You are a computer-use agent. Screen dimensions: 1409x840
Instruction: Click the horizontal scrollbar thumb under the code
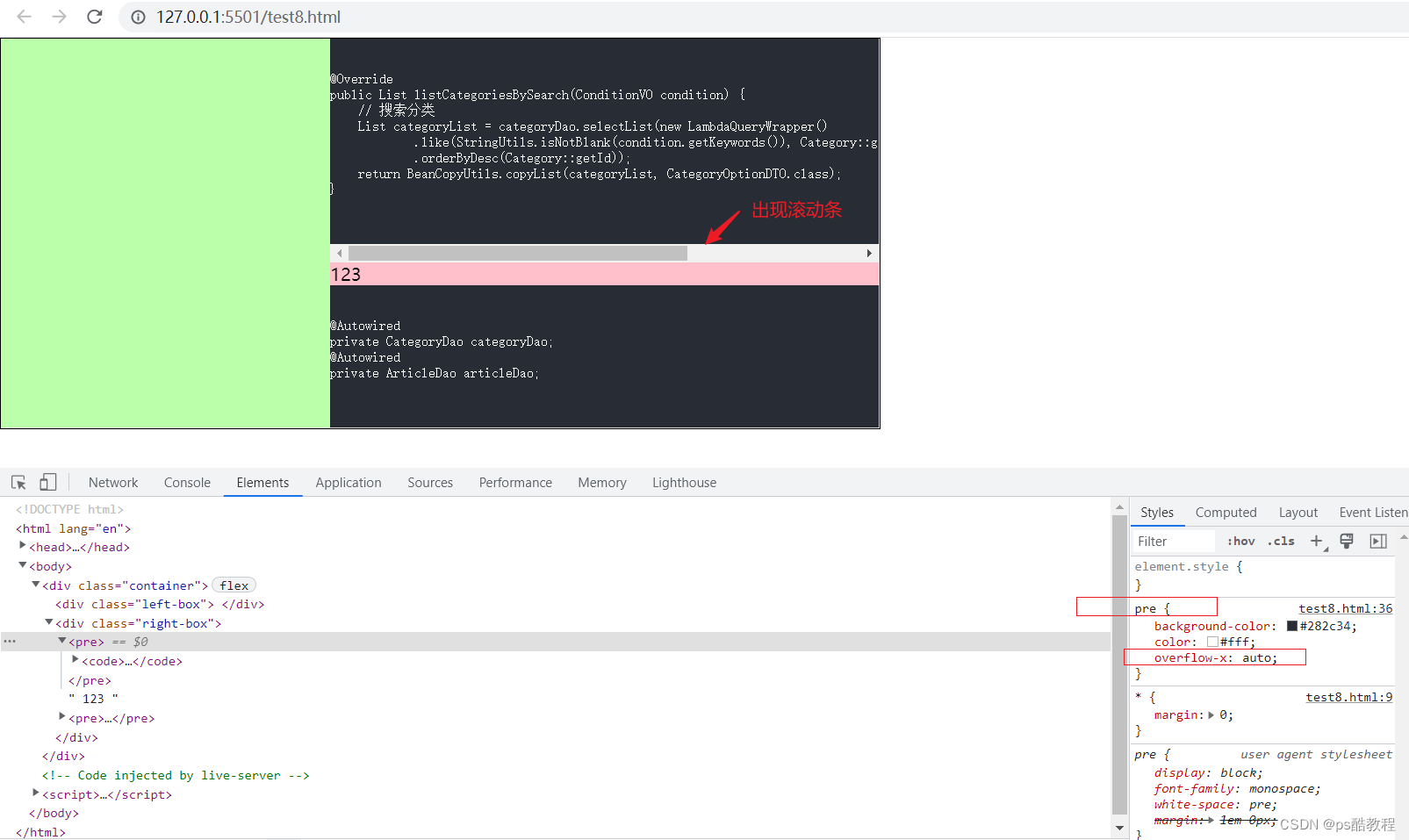tap(518, 253)
